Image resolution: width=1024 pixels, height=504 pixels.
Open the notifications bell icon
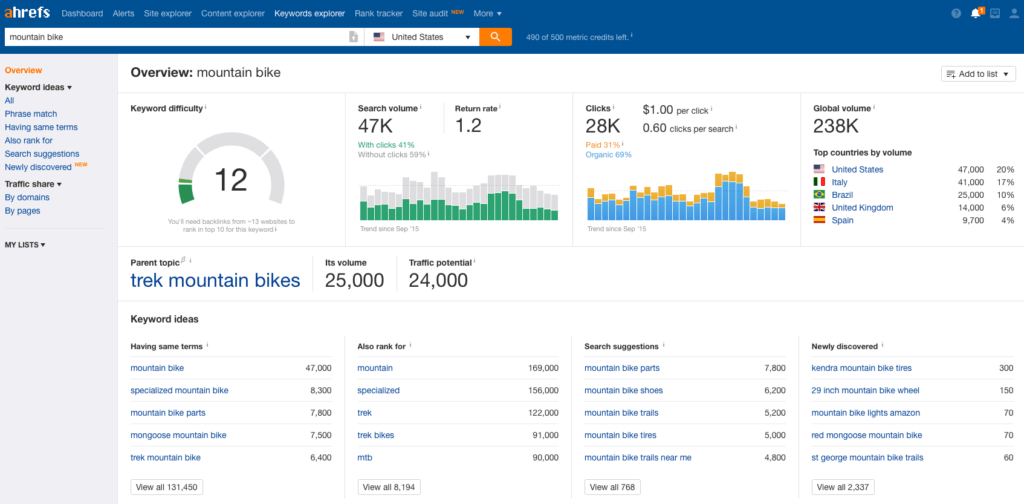click(976, 13)
